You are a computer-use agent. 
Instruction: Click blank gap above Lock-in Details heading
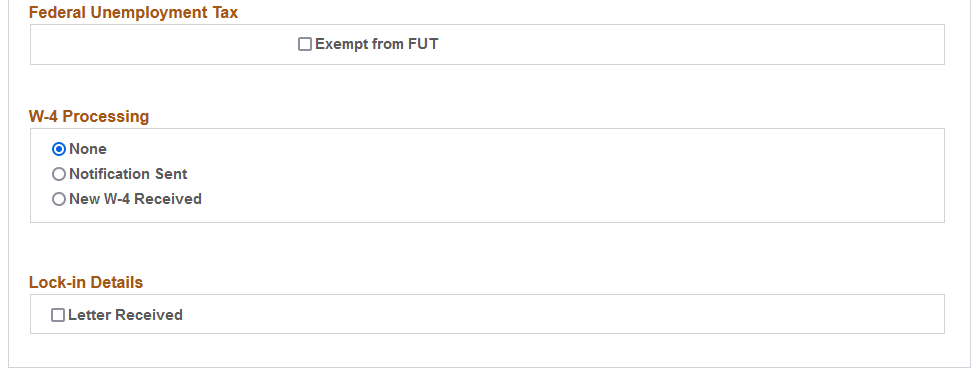(486, 248)
